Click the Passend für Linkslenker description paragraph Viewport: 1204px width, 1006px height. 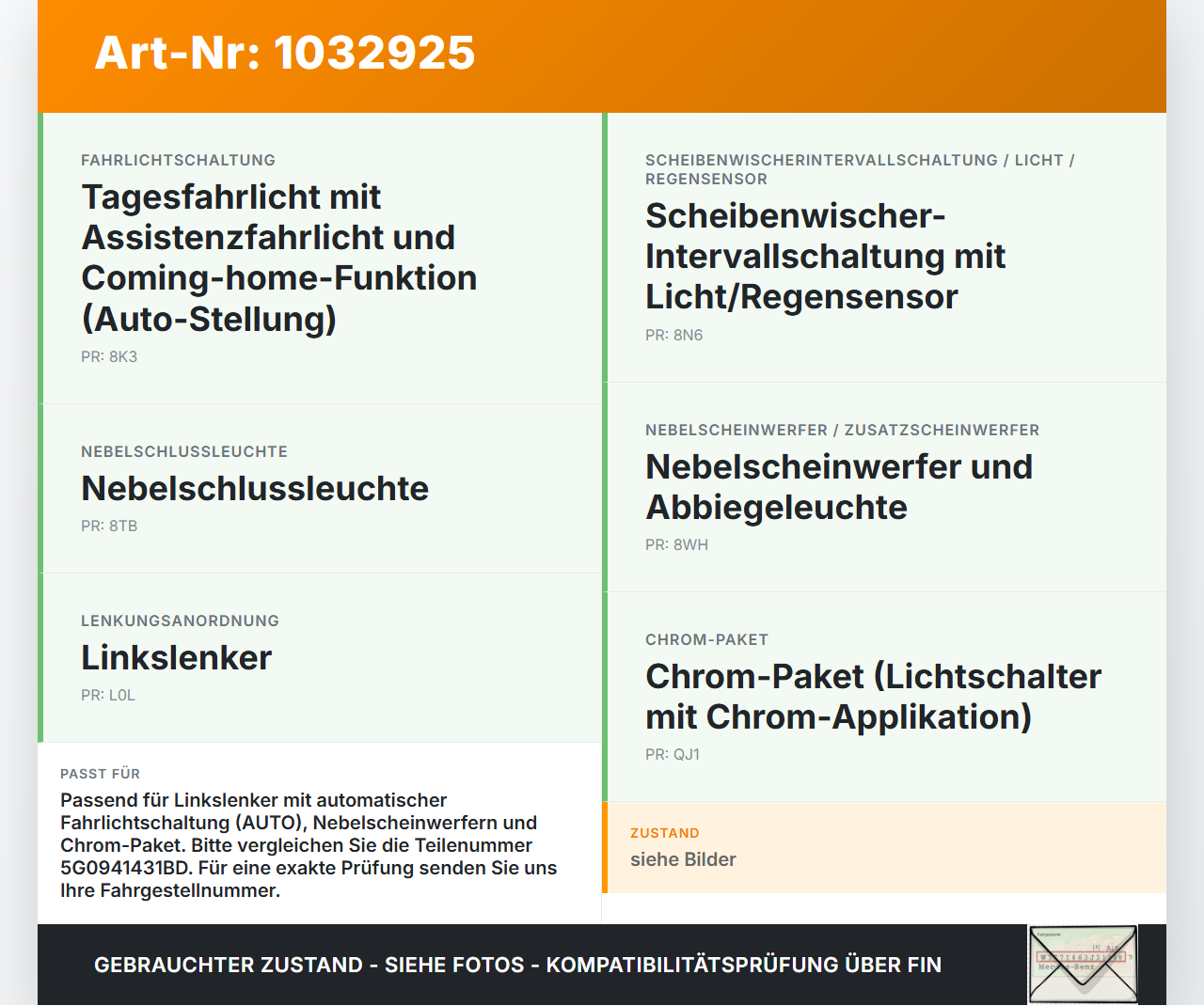(x=309, y=845)
